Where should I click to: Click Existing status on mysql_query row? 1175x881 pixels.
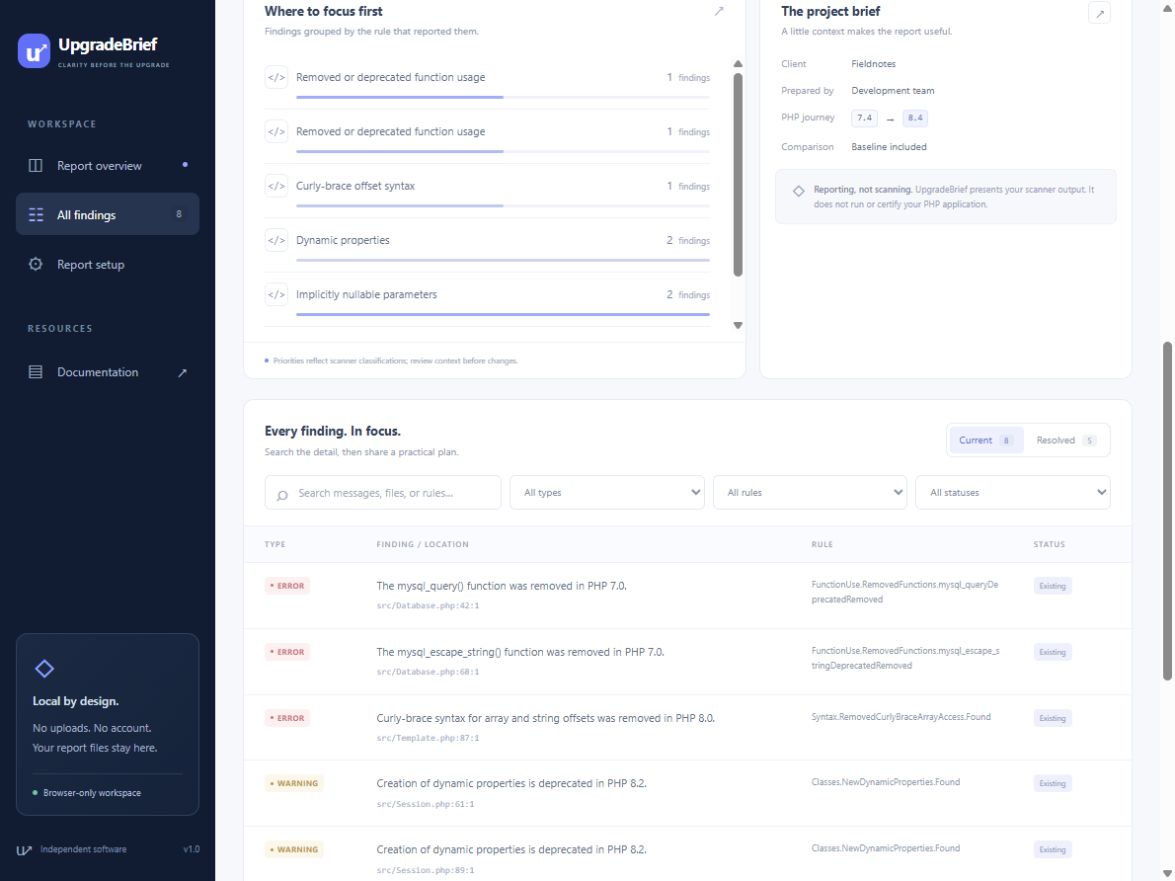click(1052, 586)
